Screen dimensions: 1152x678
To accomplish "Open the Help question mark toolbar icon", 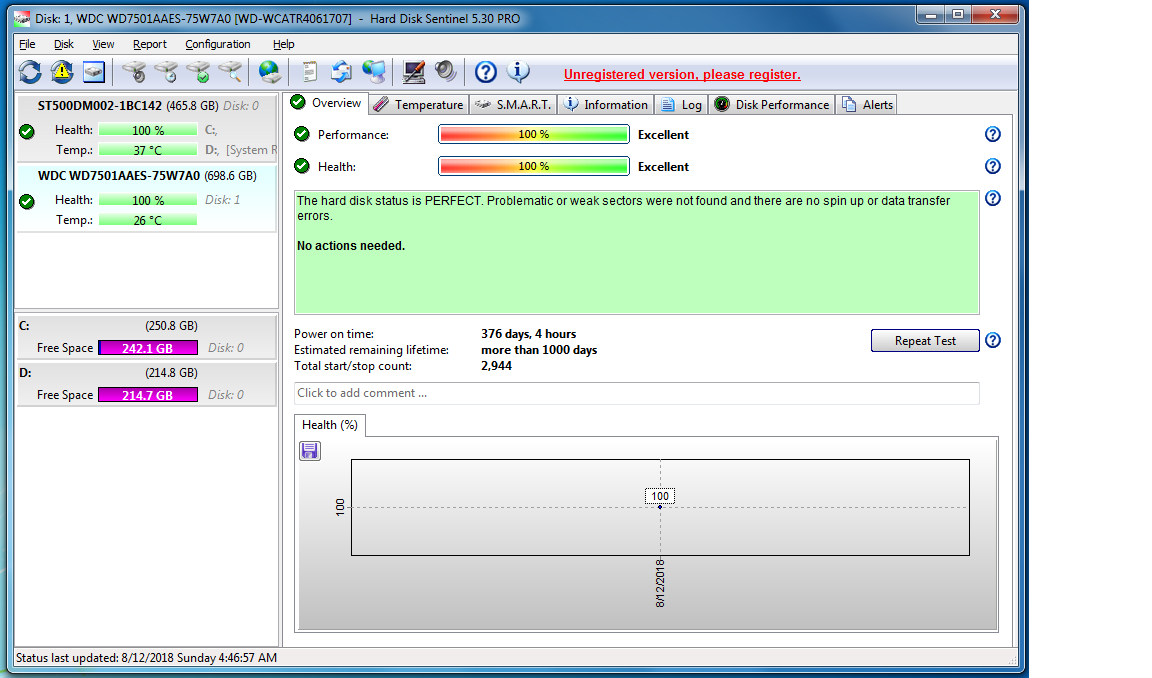I will (x=485, y=72).
